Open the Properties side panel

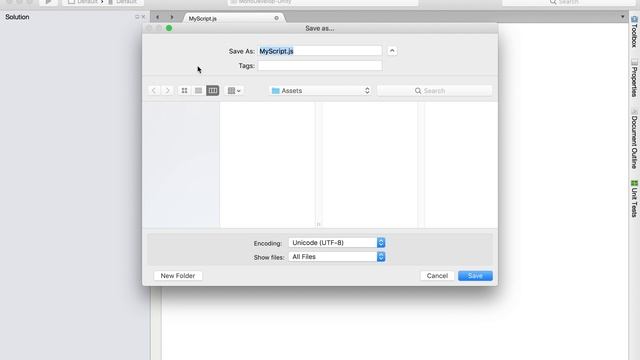(x=634, y=79)
